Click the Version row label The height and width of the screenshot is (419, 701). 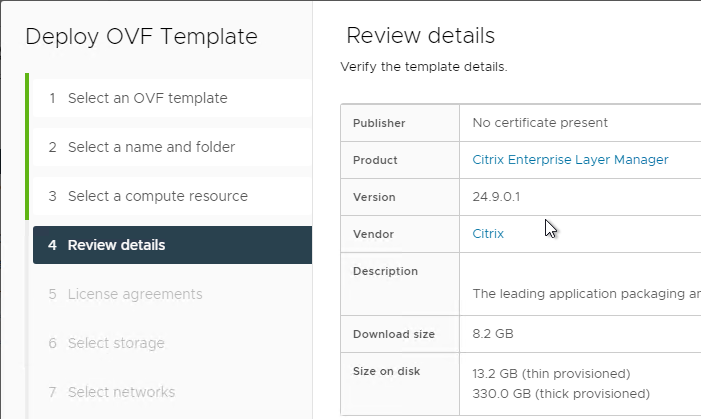click(374, 197)
